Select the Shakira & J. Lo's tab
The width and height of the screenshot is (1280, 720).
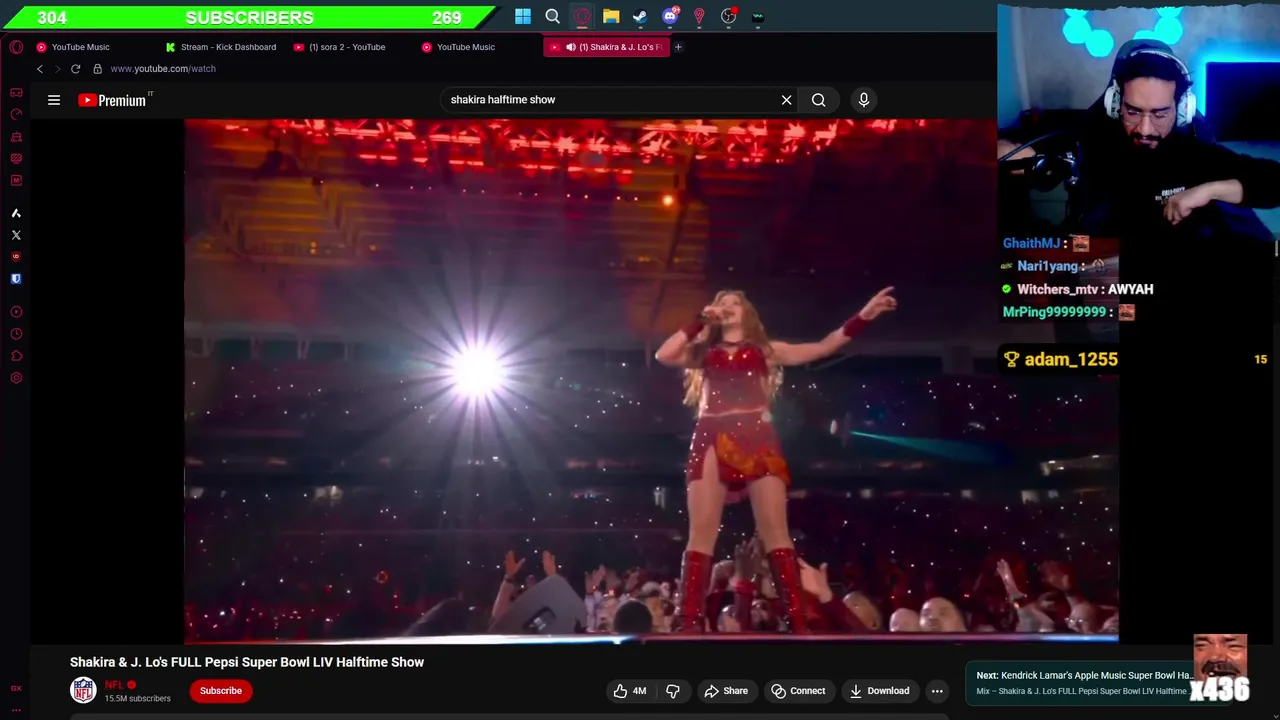click(x=606, y=47)
